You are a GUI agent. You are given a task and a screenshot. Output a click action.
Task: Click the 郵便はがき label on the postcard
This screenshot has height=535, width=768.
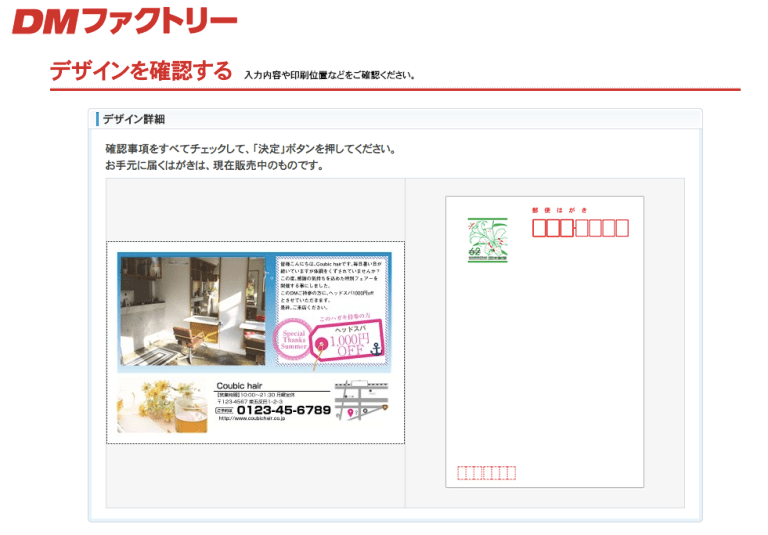click(559, 210)
